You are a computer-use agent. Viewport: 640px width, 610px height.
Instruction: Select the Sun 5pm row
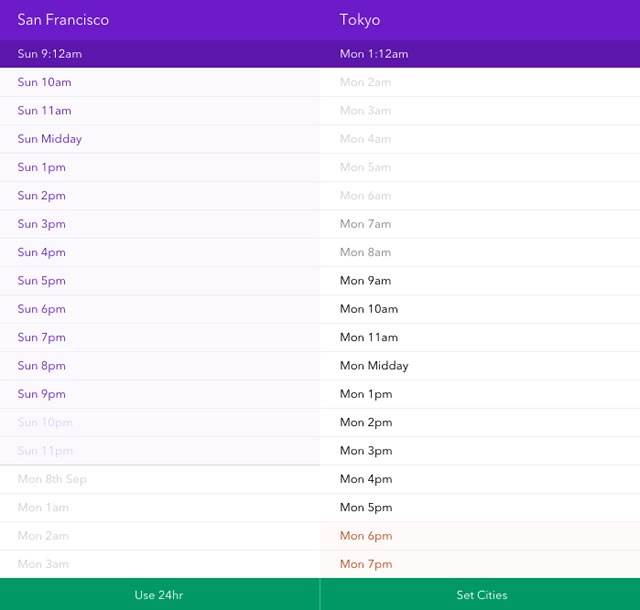[x=160, y=281]
